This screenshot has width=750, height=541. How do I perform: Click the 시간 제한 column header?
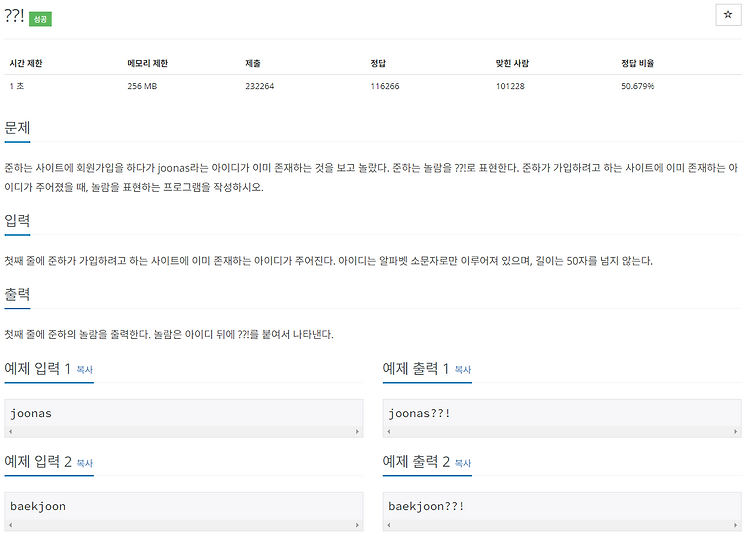pyautogui.click(x=26, y=63)
